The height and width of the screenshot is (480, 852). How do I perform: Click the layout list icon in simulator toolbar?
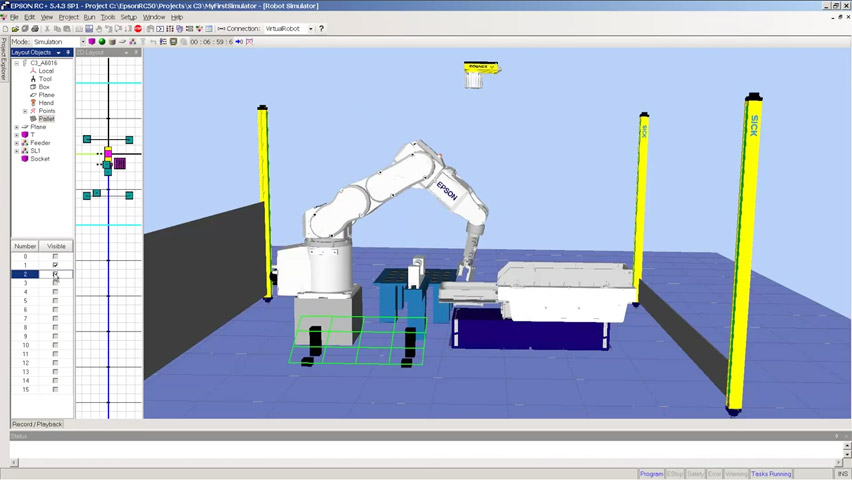[x=163, y=41]
